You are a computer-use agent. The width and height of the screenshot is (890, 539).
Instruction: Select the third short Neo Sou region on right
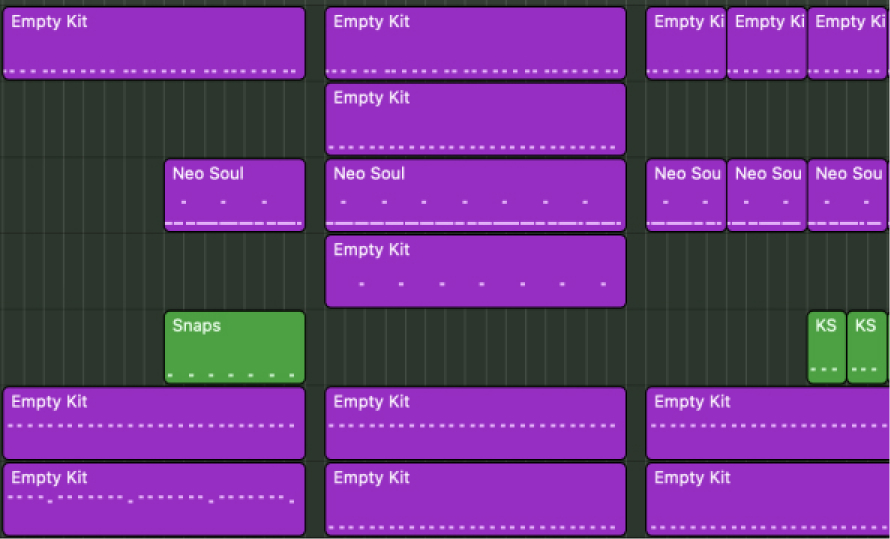(x=847, y=195)
